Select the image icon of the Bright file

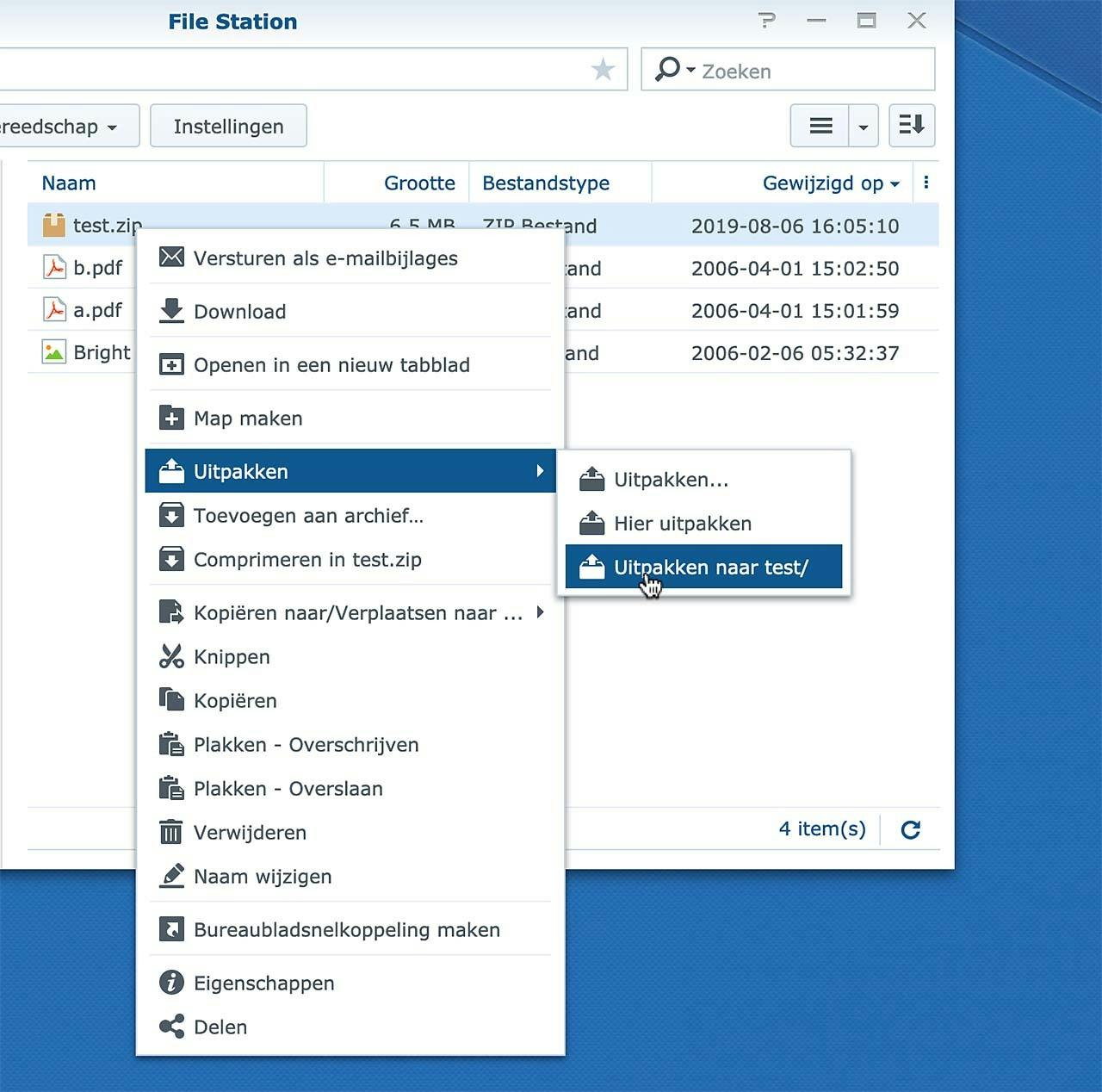pyautogui.click(x=53, y=351)
